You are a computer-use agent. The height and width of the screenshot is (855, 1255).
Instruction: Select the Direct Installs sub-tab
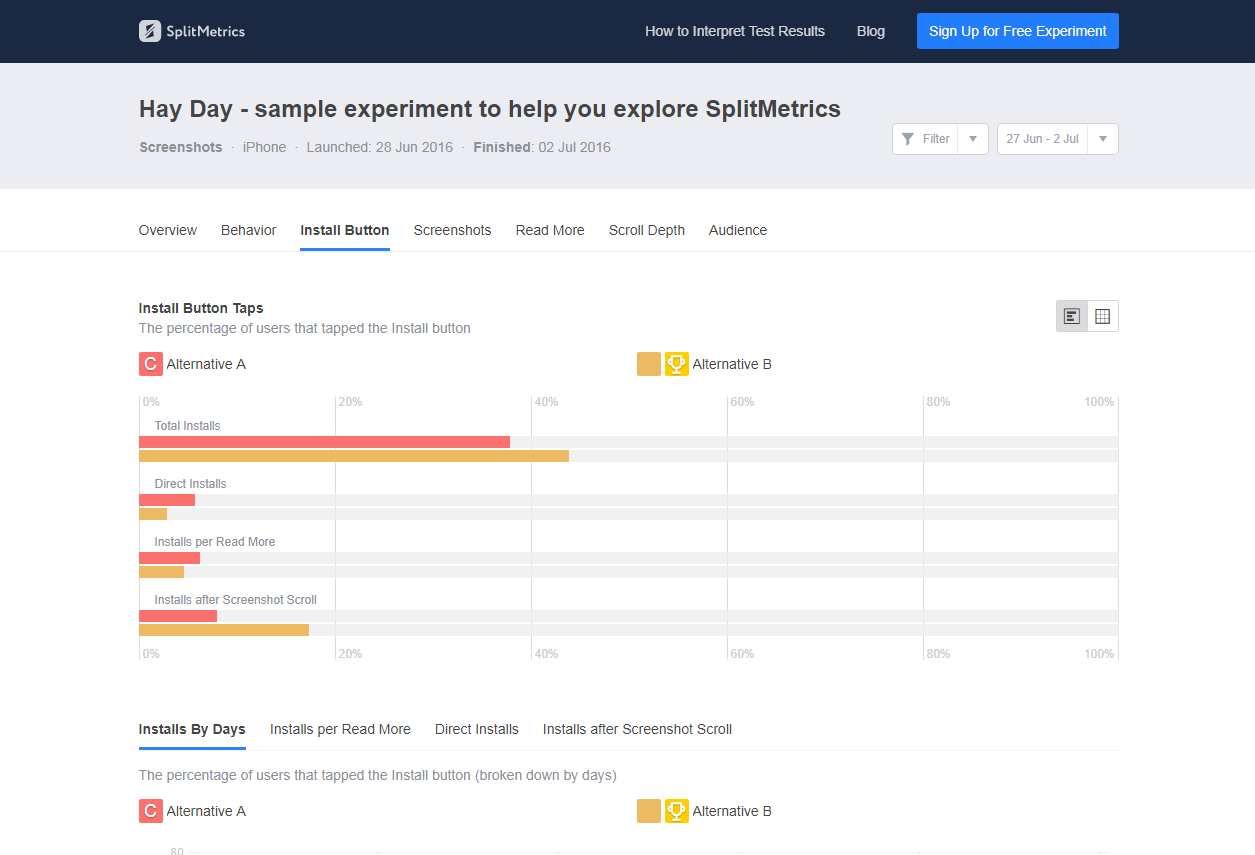click(x=477, y=729)
